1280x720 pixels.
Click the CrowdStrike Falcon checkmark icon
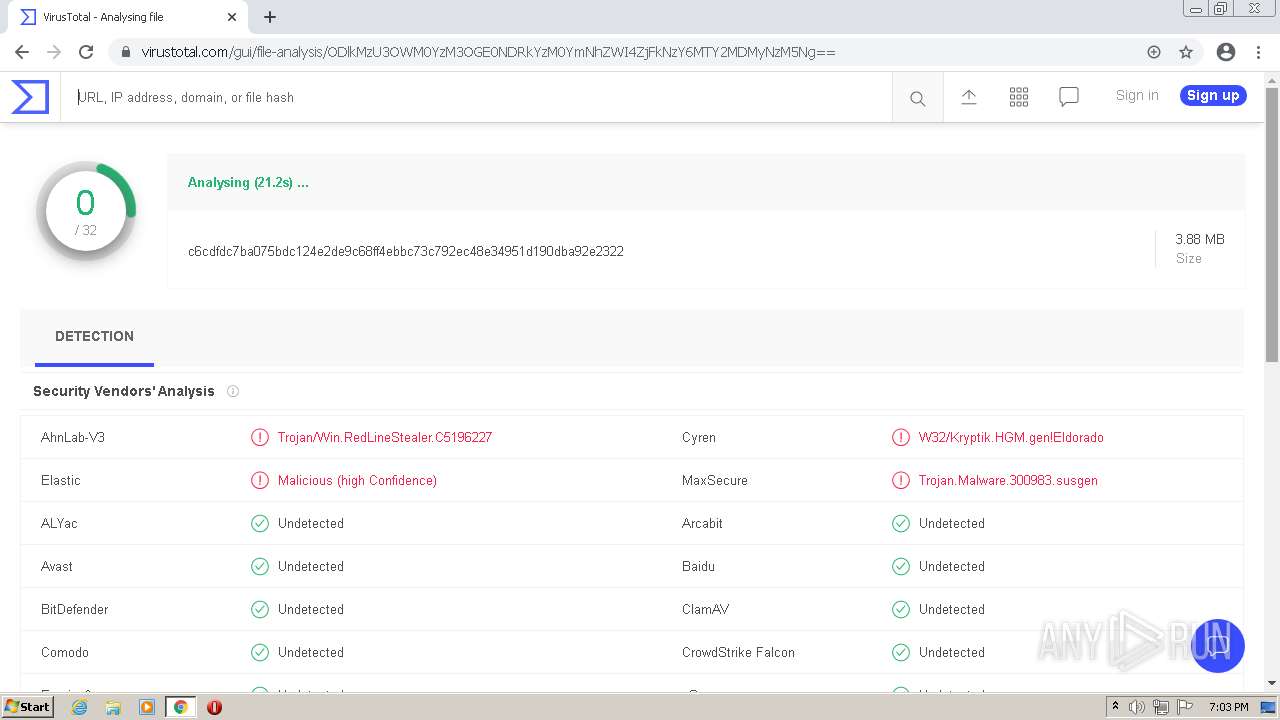(x=901, y=652)
